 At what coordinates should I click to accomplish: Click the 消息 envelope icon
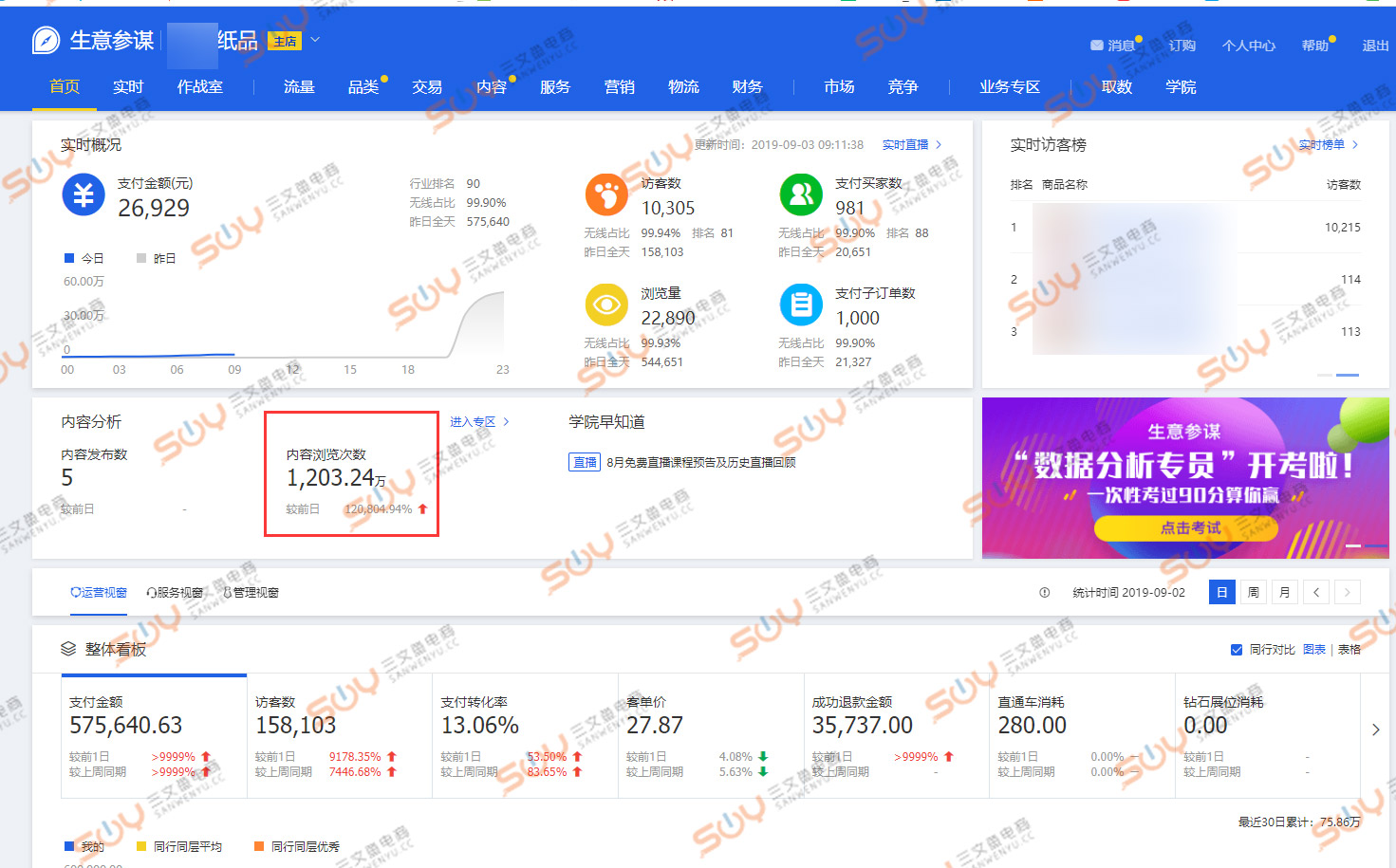pyautogui.click(x=1097, y=46)
